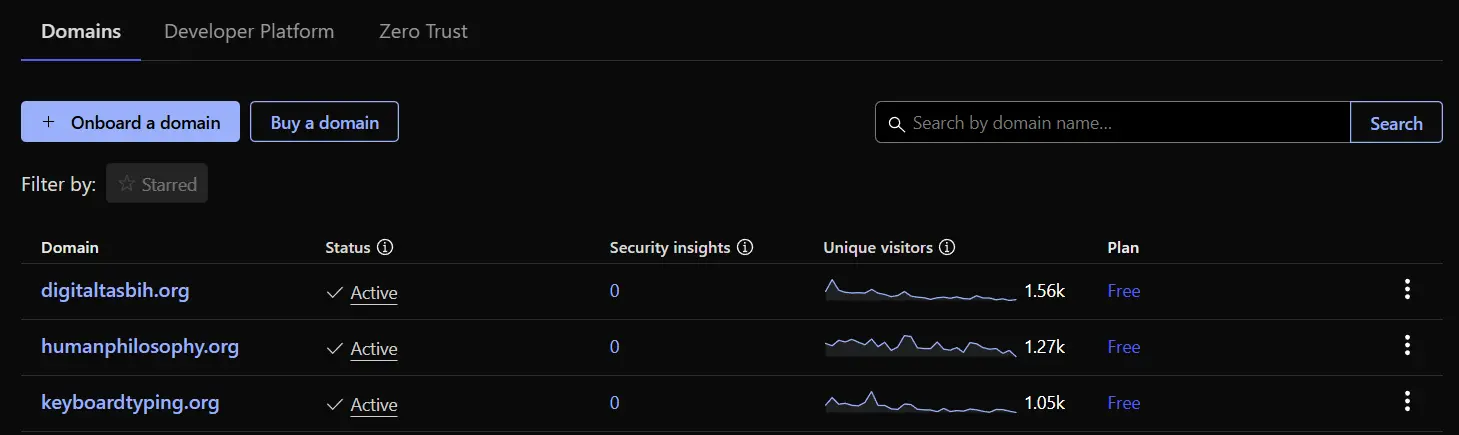Click info icon beside Security insights header

pos(744,247)
